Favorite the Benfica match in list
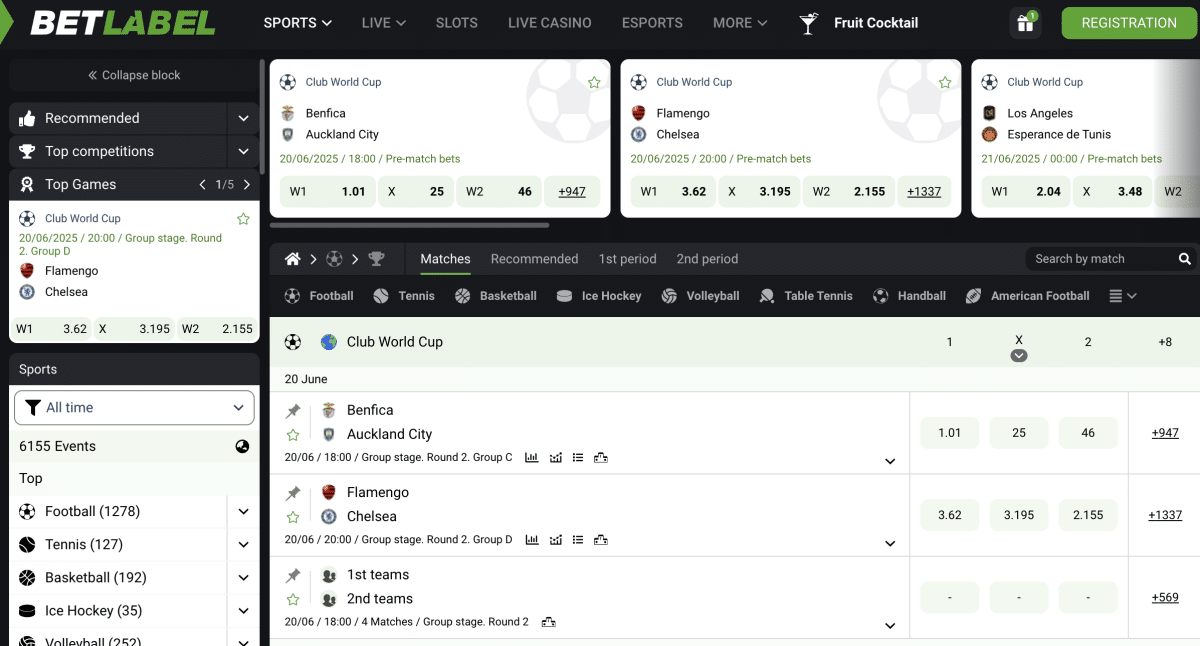The height and width of the screenshot is (646, 1200). click(293, 435)
